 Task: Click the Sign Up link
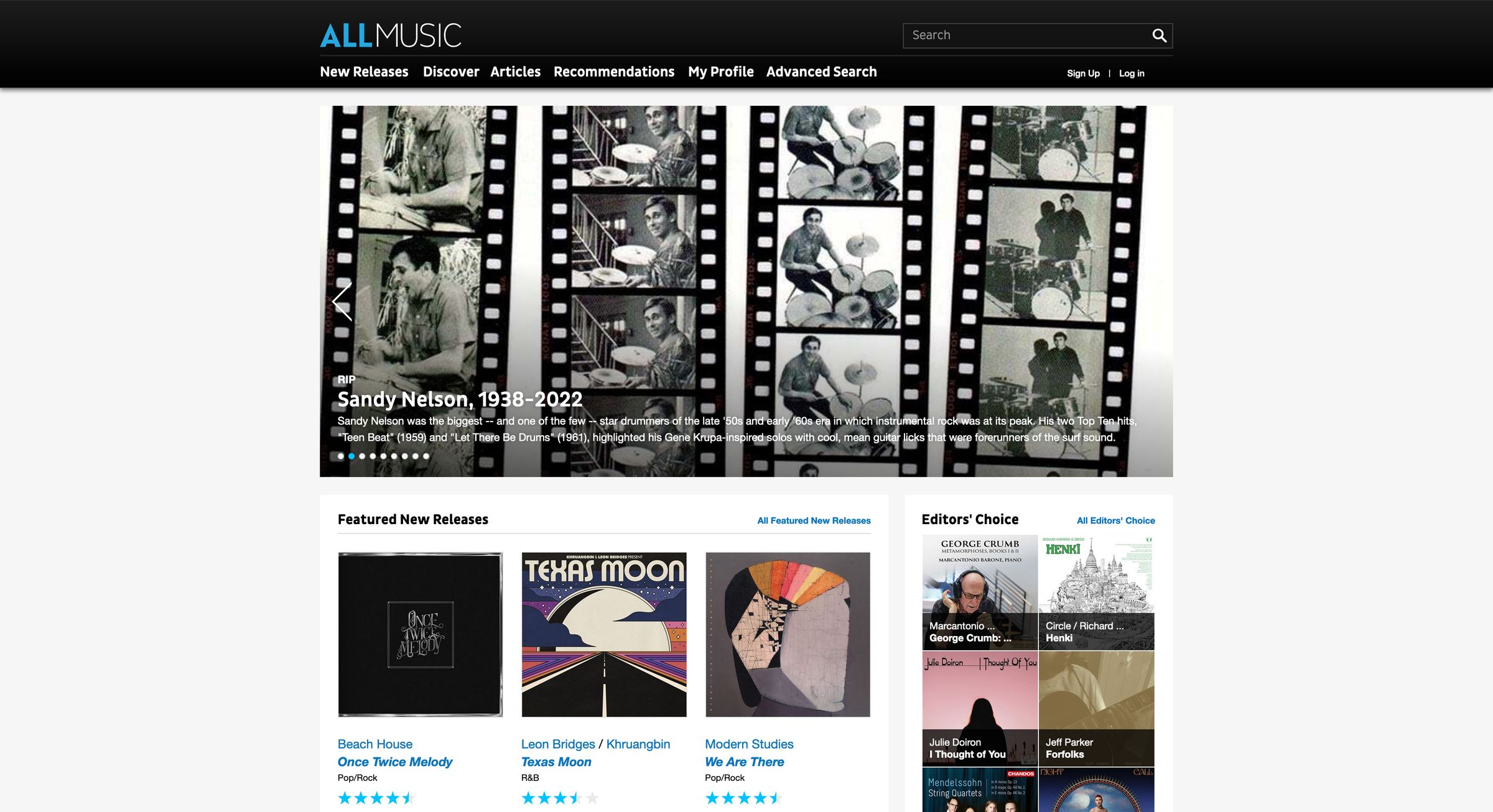coord(1083,73)
